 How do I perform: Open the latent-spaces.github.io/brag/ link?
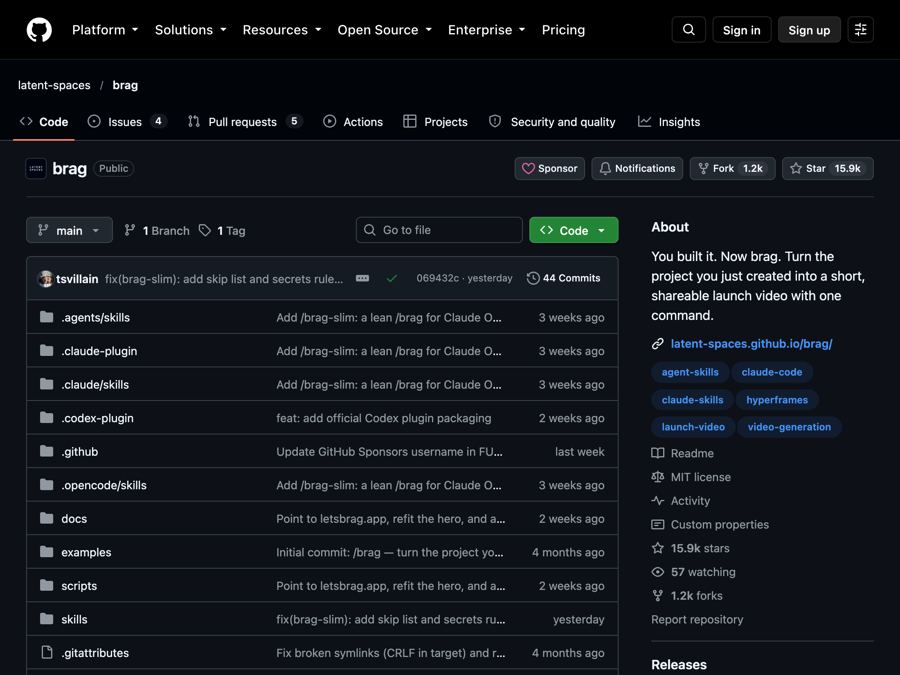tap(751, 344)
